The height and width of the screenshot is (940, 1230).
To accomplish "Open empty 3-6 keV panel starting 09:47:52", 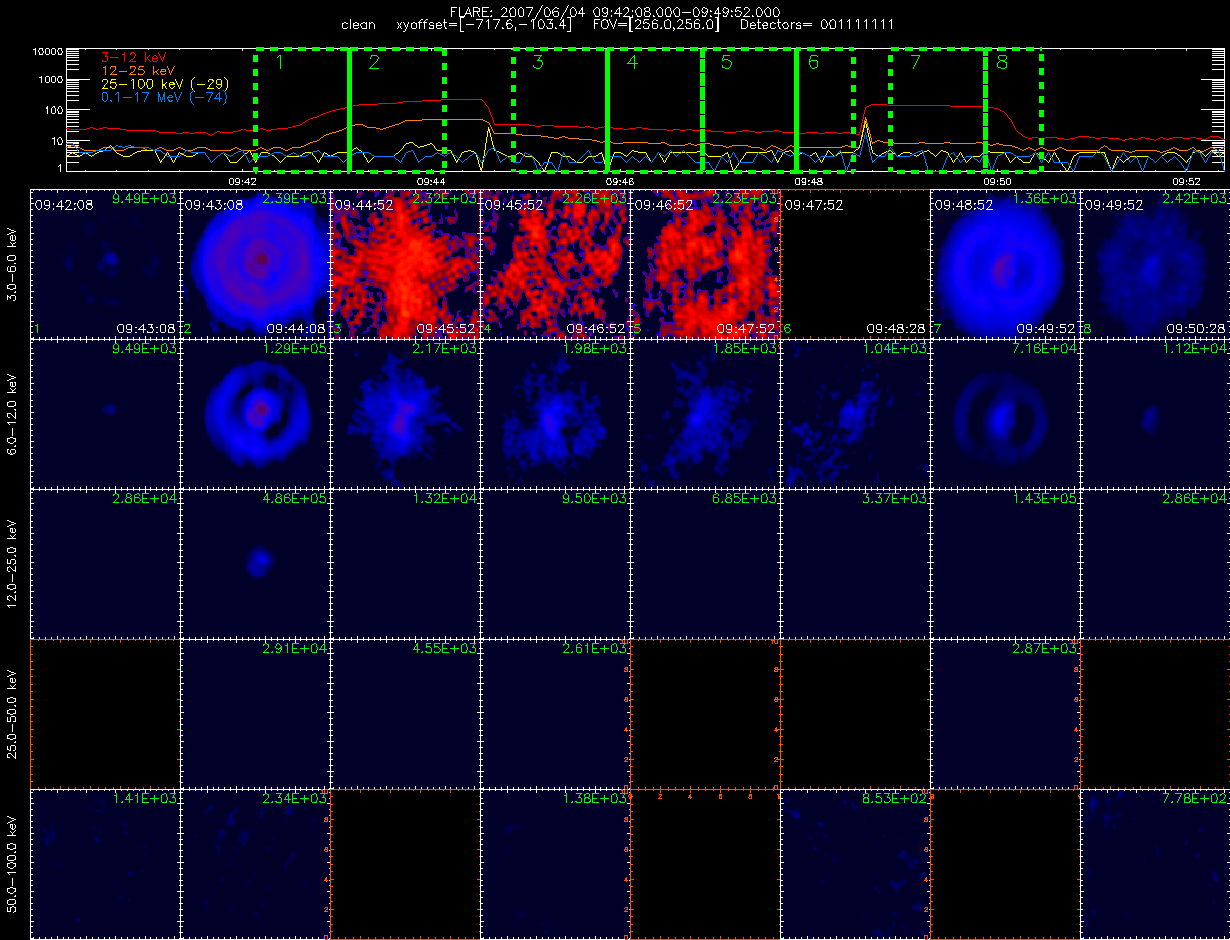I will point(855,263).
